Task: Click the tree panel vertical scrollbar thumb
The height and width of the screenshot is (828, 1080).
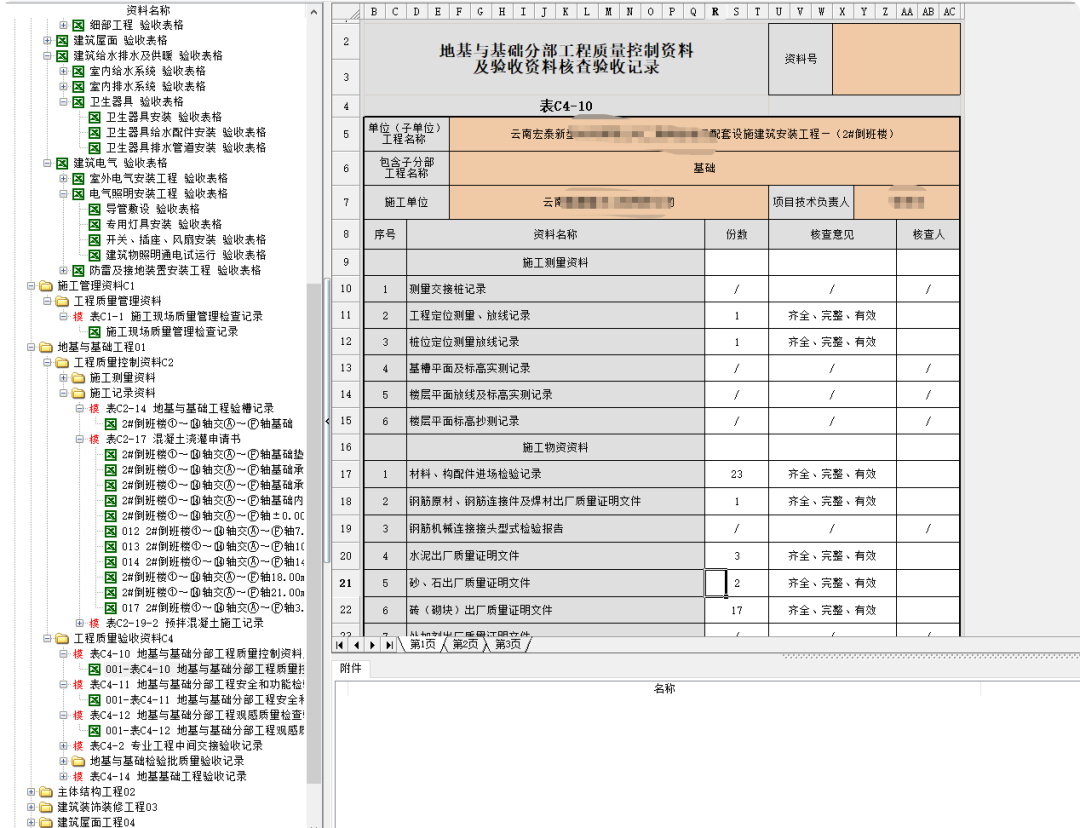Action: click(x=314, y=534)
